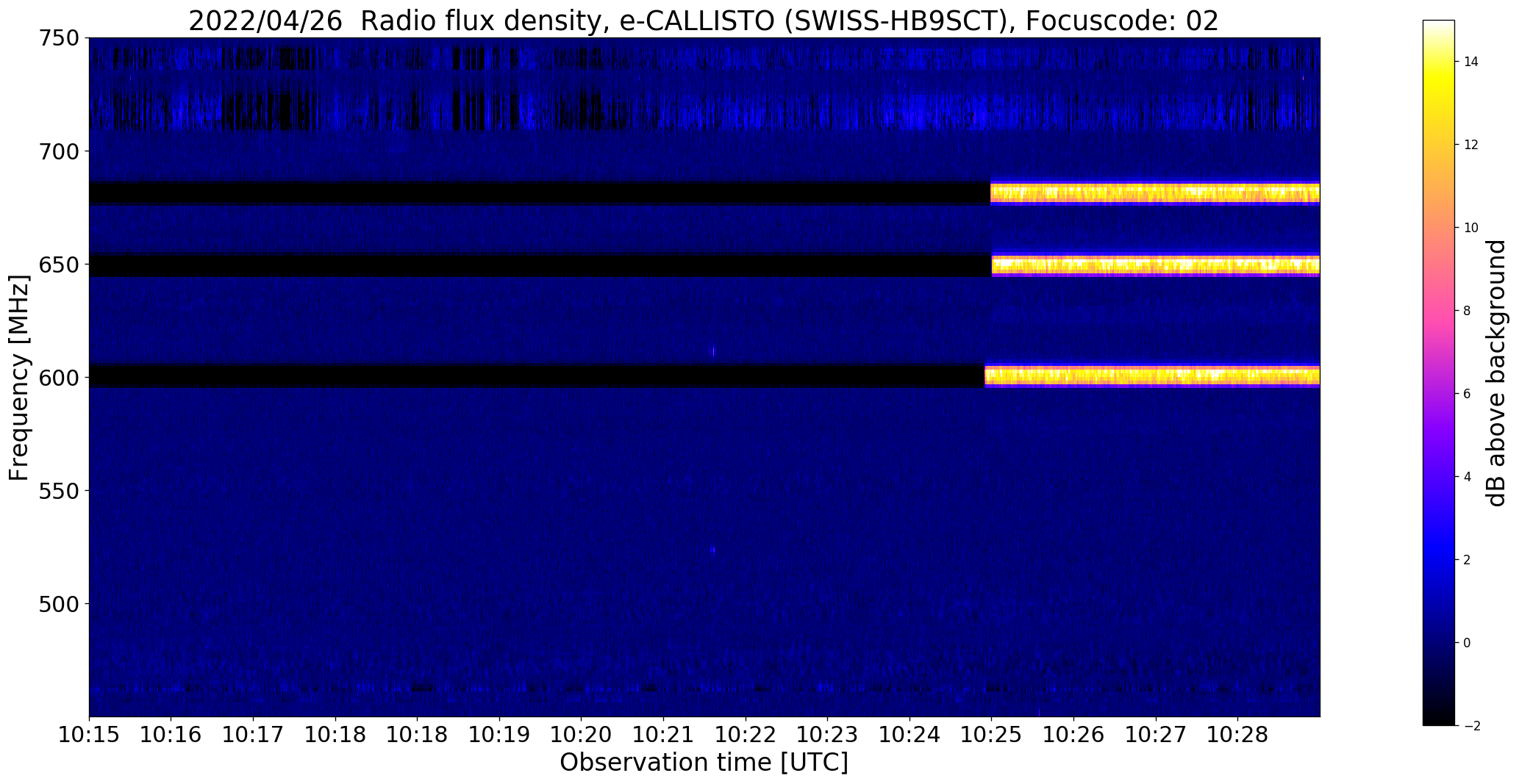
Task: Click the 10:15 time tick label
Action: point(89,735)
